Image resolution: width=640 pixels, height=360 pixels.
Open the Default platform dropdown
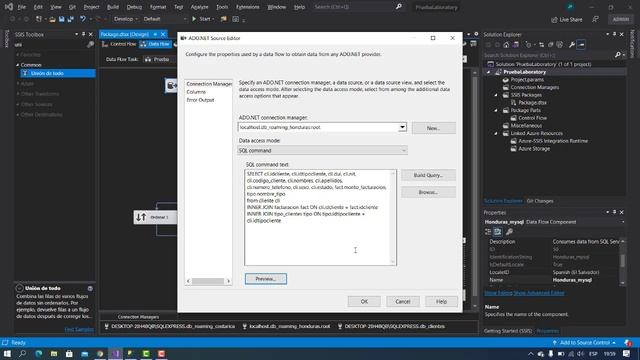click(165, 19)
